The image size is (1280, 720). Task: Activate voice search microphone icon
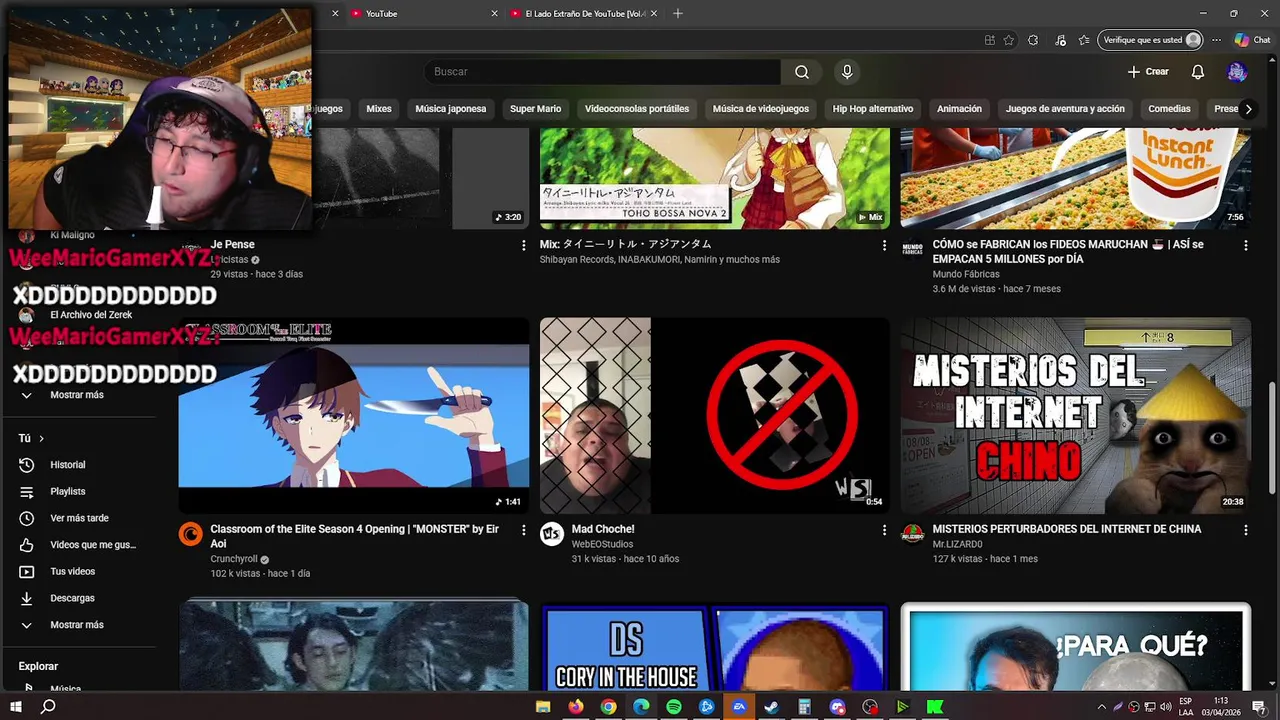click(847, 72)
